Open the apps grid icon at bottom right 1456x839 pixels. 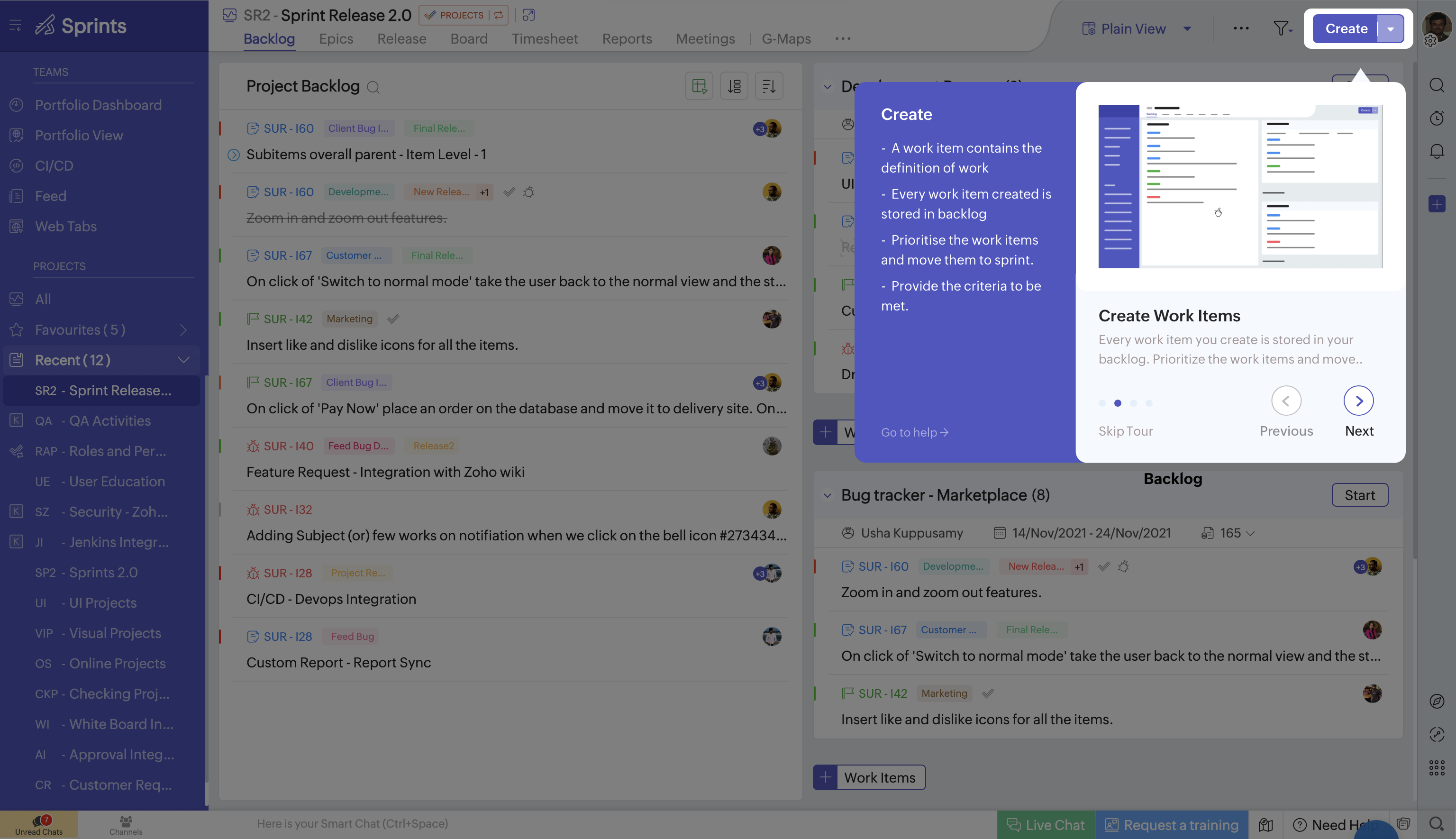click(1437, 767)
